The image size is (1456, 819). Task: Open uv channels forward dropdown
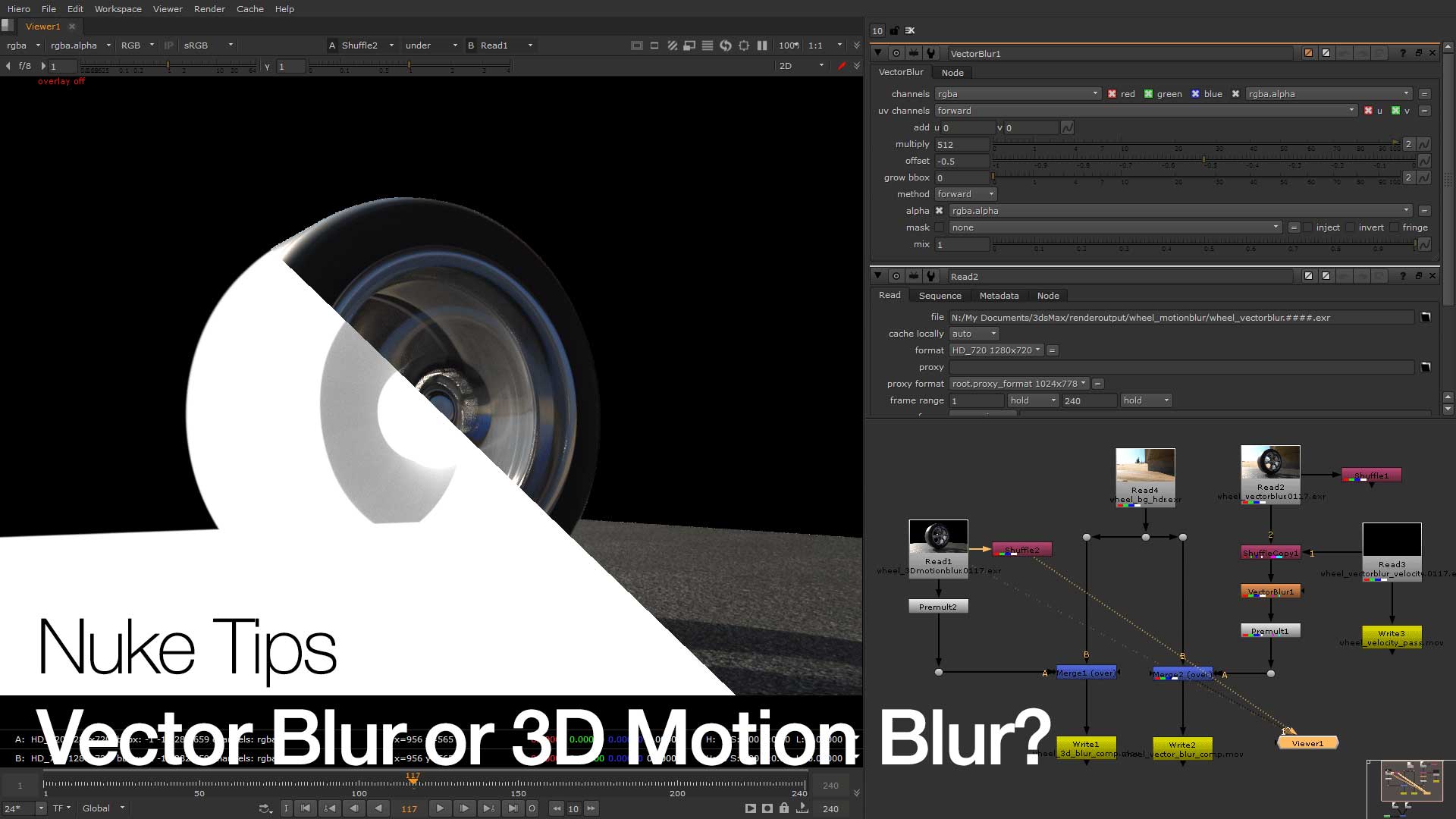(x=1146, y=111)
